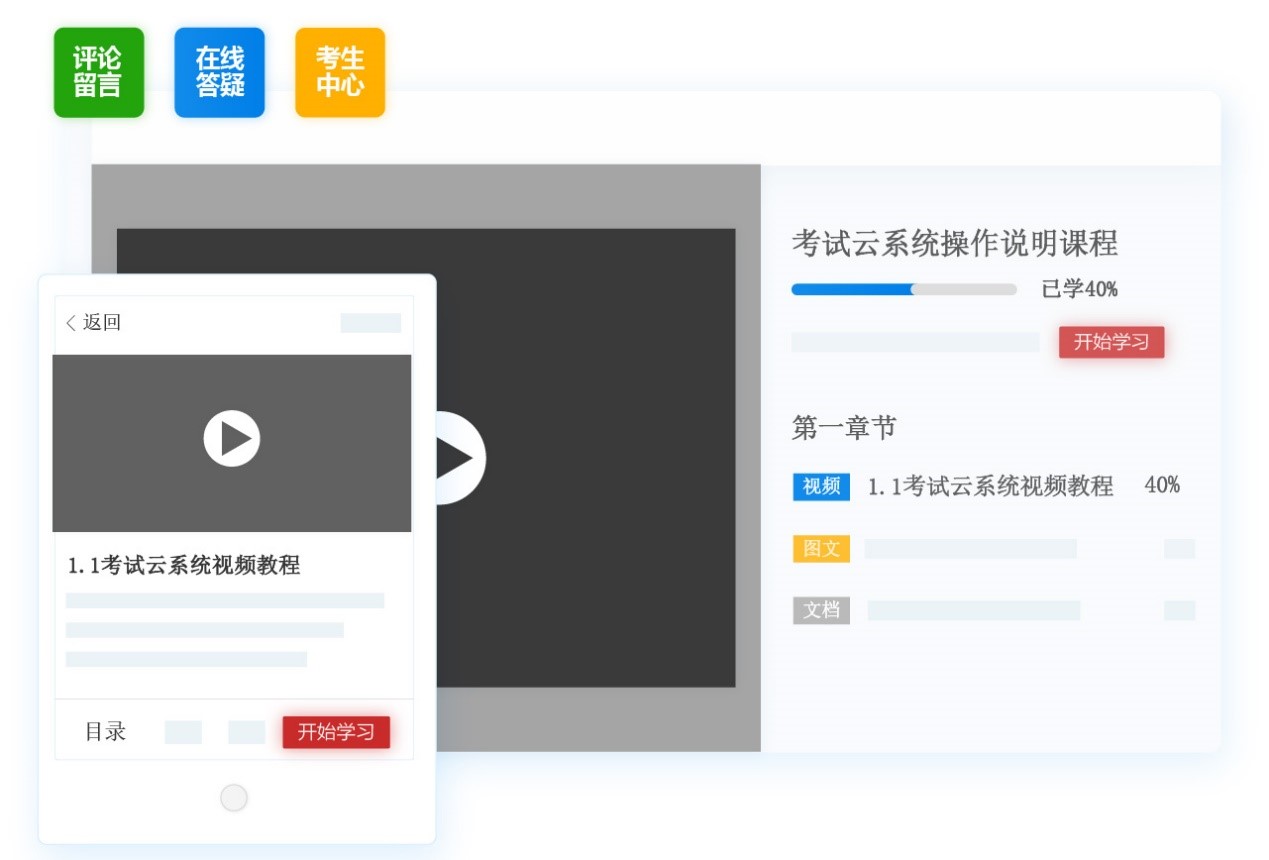Open the 目录 tab in the mobile footer
Screen dimensions: 1269x860
[105, 732]
